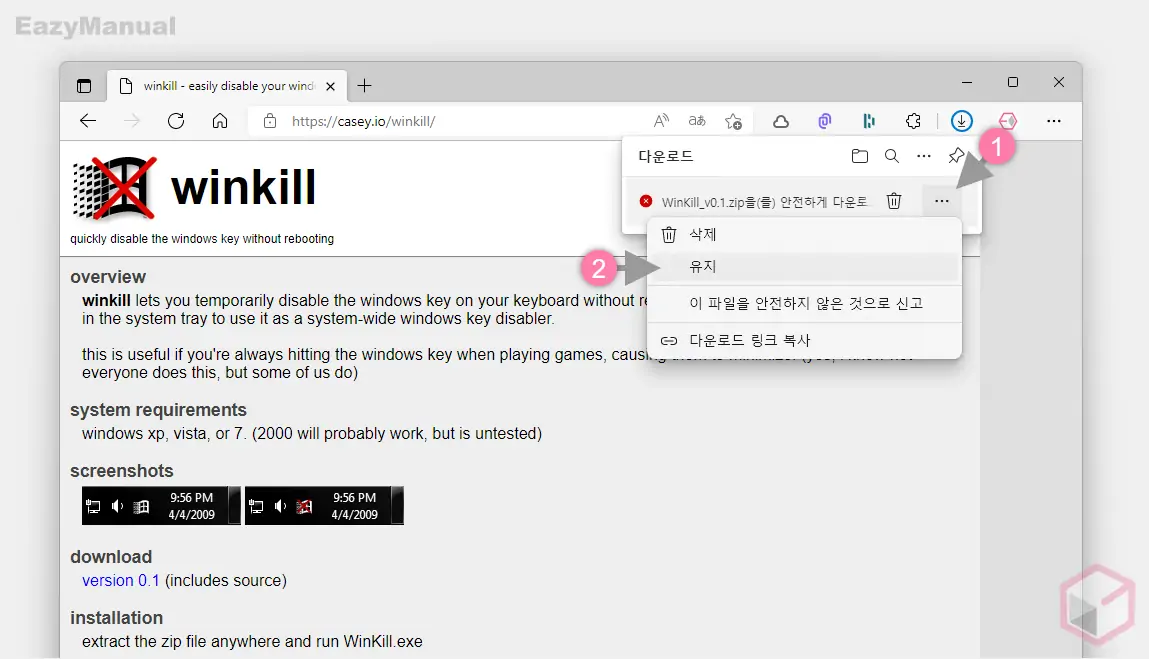Pin the downloads panel
This screenshot has height=659, width=1149.
956,156
